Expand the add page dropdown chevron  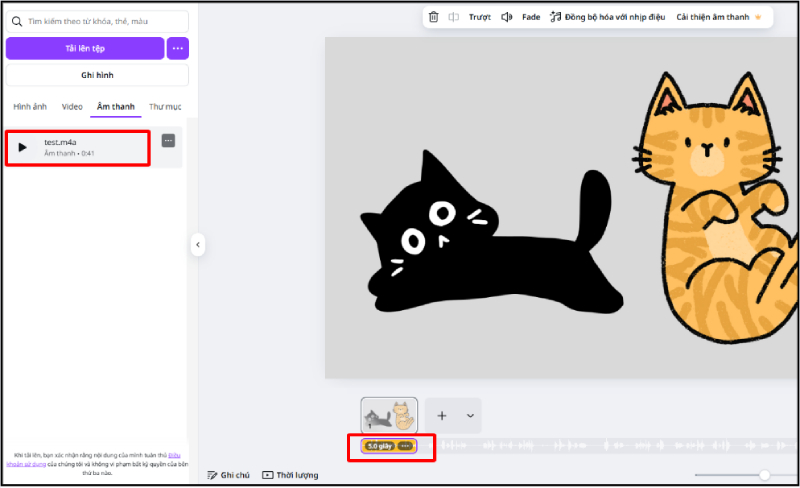pos(469,415)
